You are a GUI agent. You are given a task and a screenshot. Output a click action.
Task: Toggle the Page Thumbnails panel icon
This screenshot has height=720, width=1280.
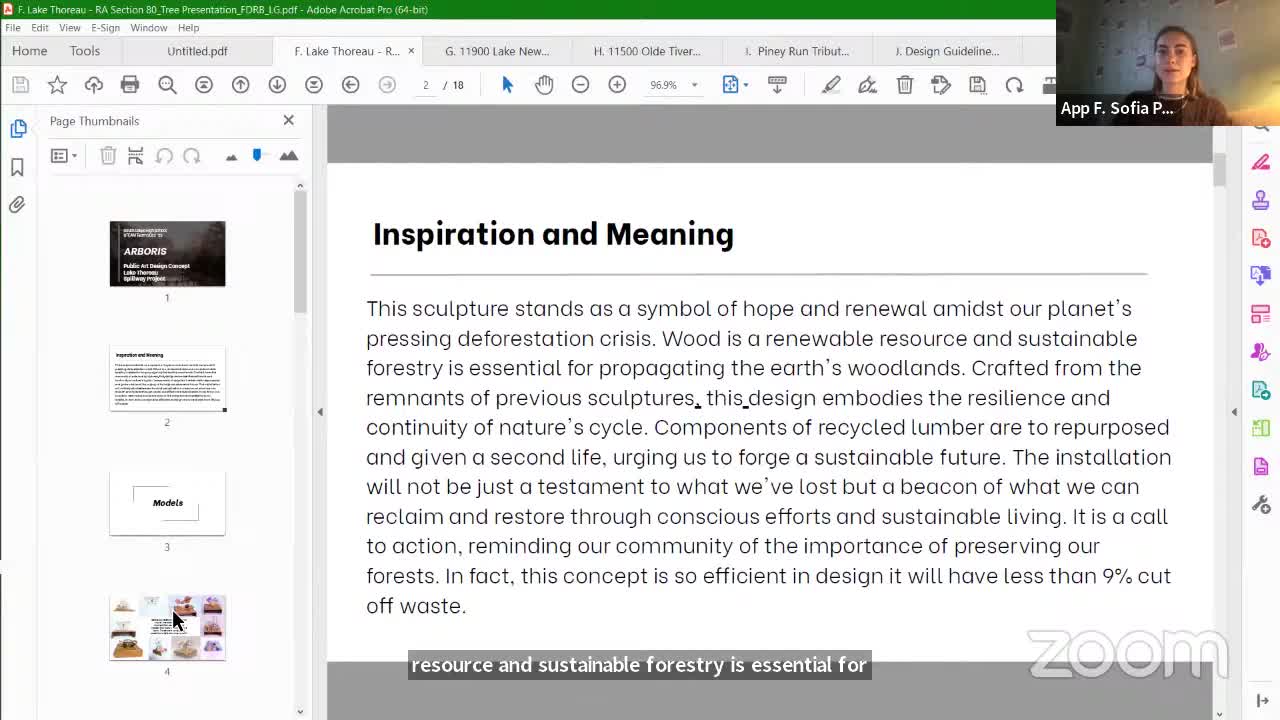18,129
